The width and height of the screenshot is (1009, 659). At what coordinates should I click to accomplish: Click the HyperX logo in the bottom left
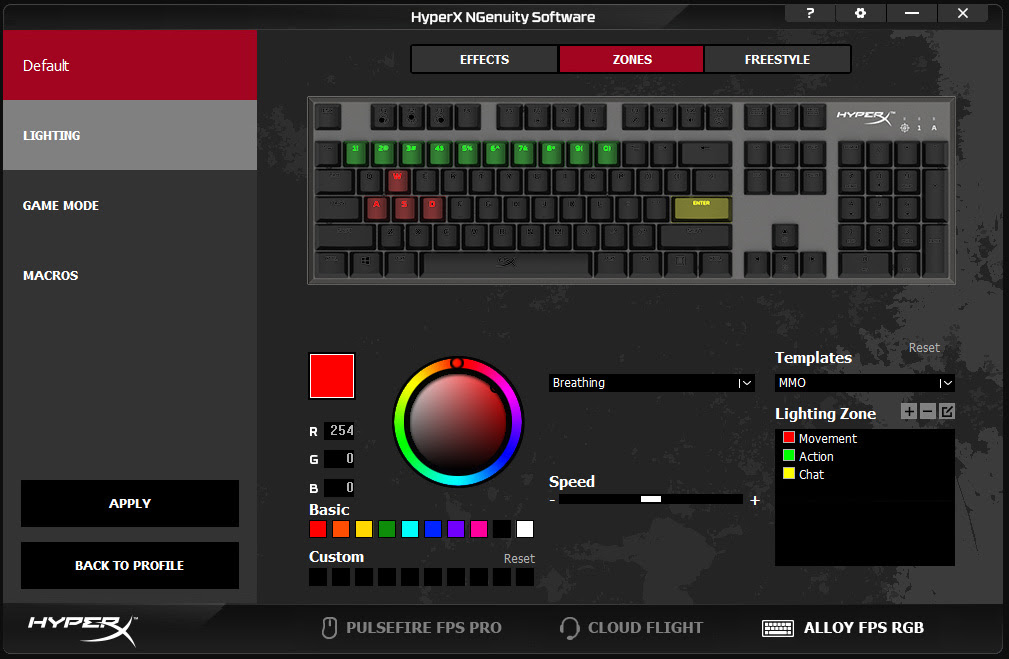tap(80, 629)
